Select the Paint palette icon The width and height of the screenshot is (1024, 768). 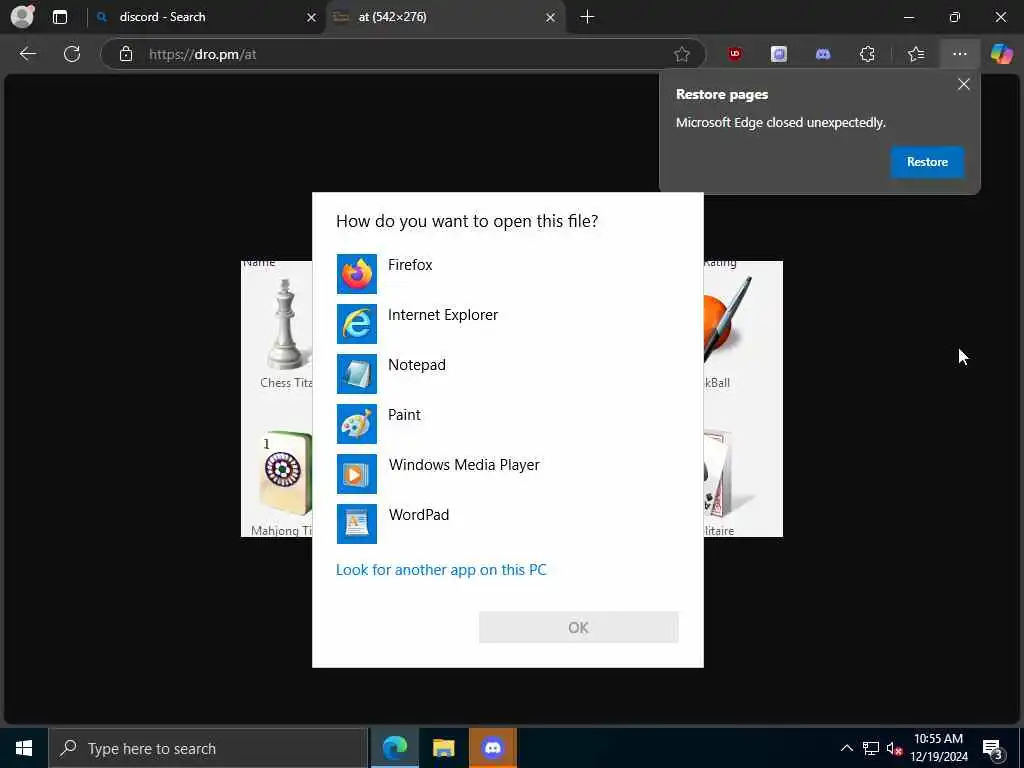click(357, 424)
